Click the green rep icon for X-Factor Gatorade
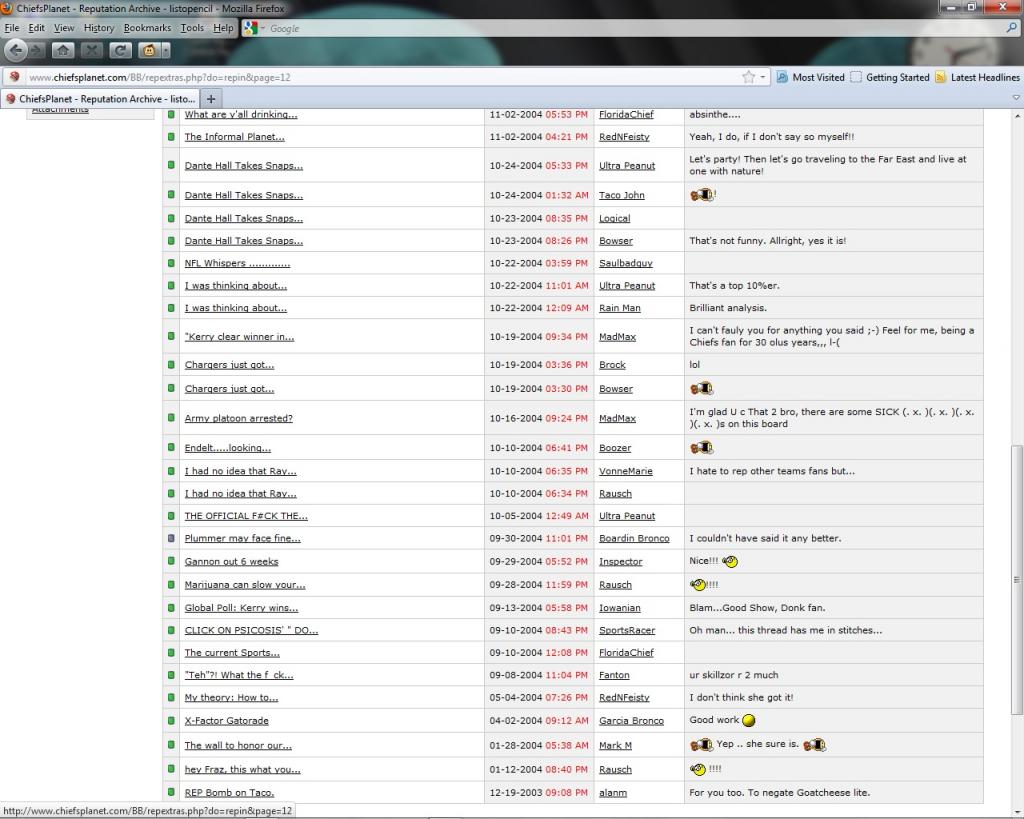The image size is (1024, 819). (x=171, y=720)
